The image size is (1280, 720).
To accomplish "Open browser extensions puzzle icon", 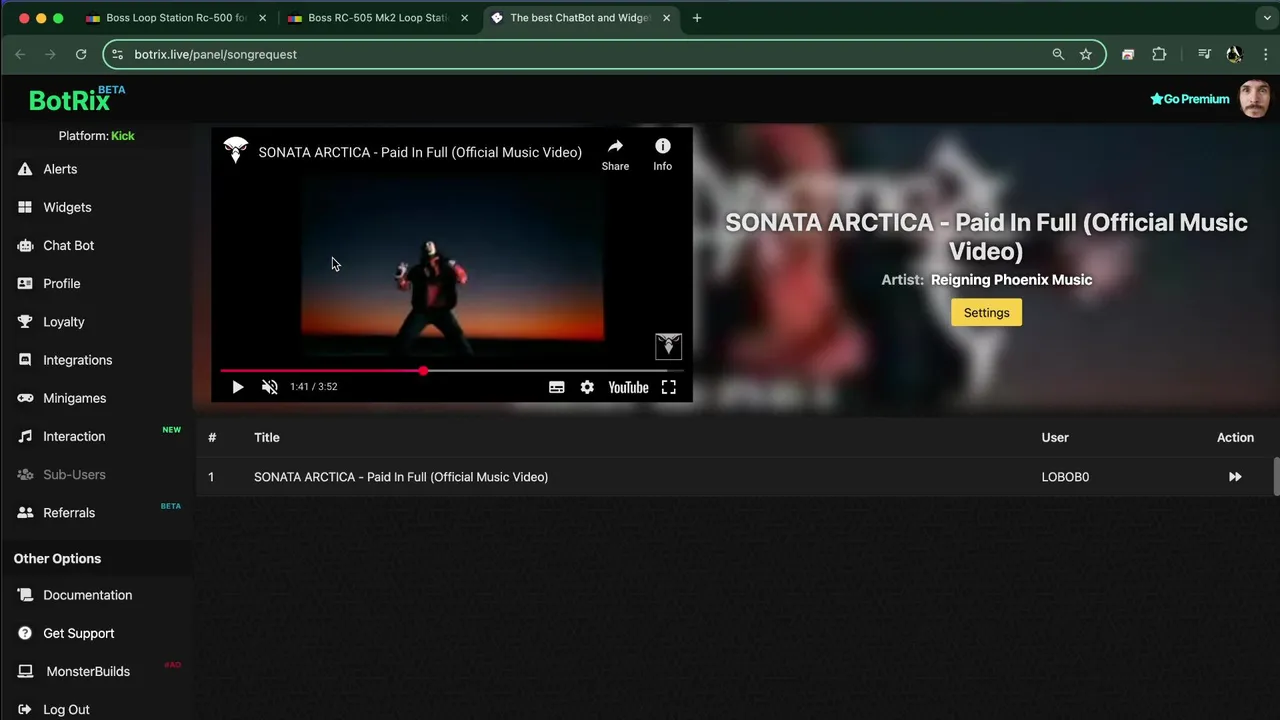I will 1159,54.
